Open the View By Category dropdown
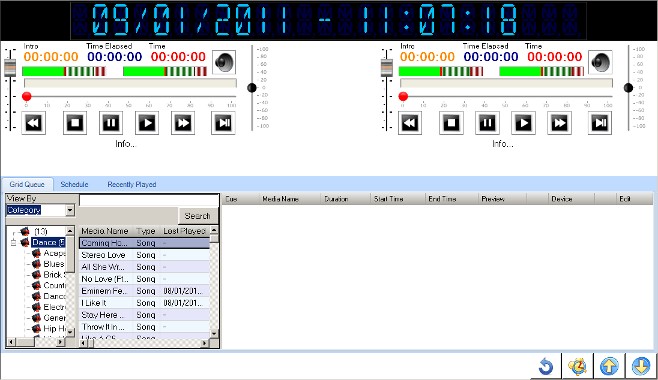 (x=70, y=210)
